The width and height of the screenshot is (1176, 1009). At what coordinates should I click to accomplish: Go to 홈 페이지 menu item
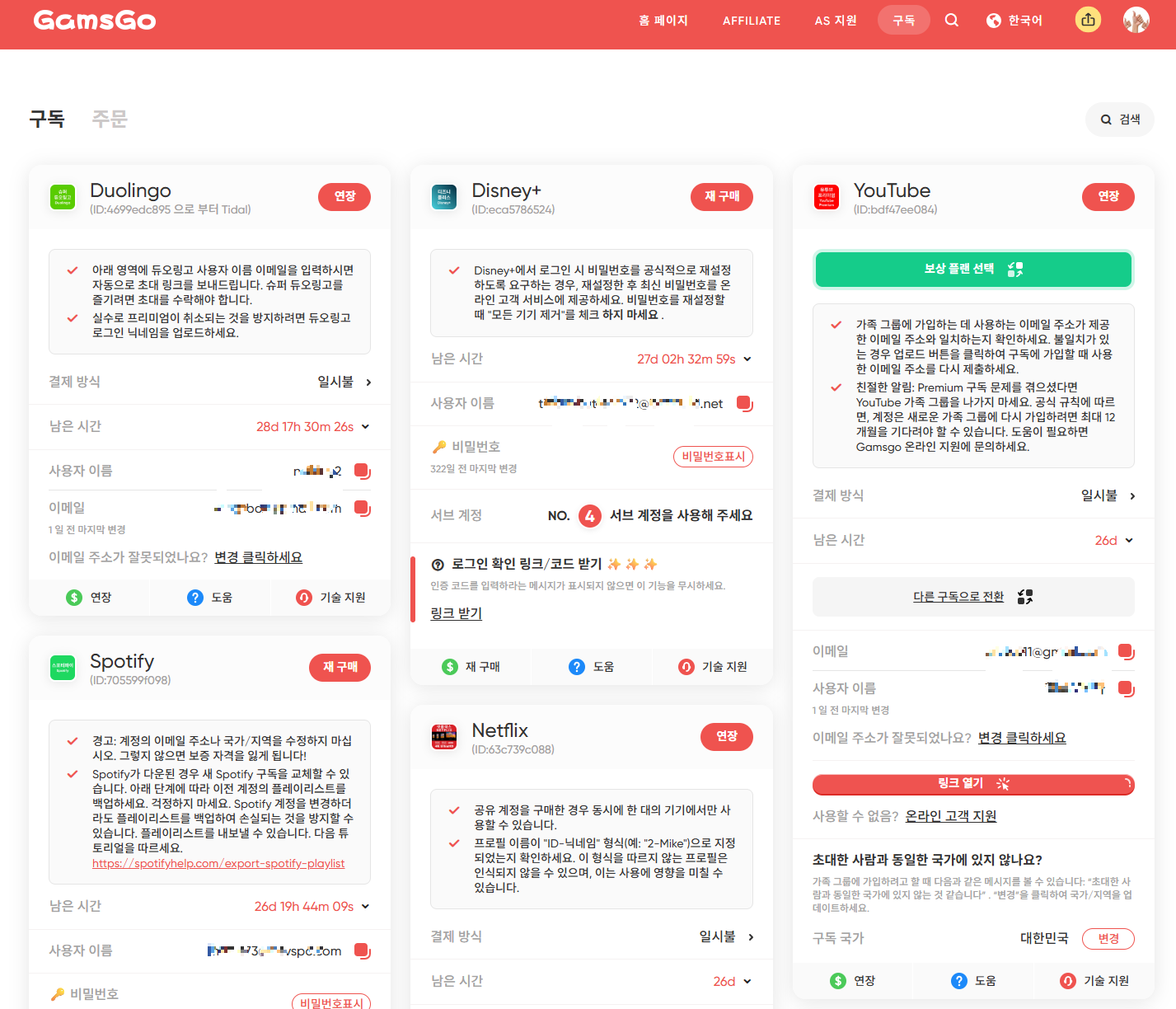[663, 21]
